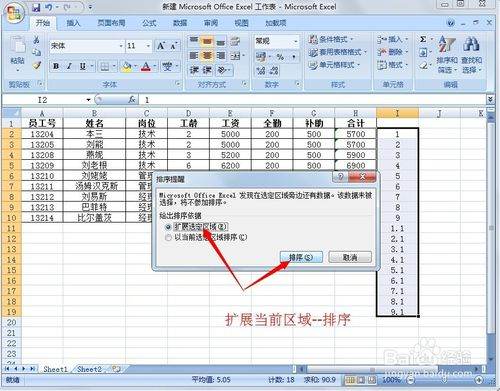The image size is (500, 391).
Task: Select sort with current selection radio option
Action: 168,237
